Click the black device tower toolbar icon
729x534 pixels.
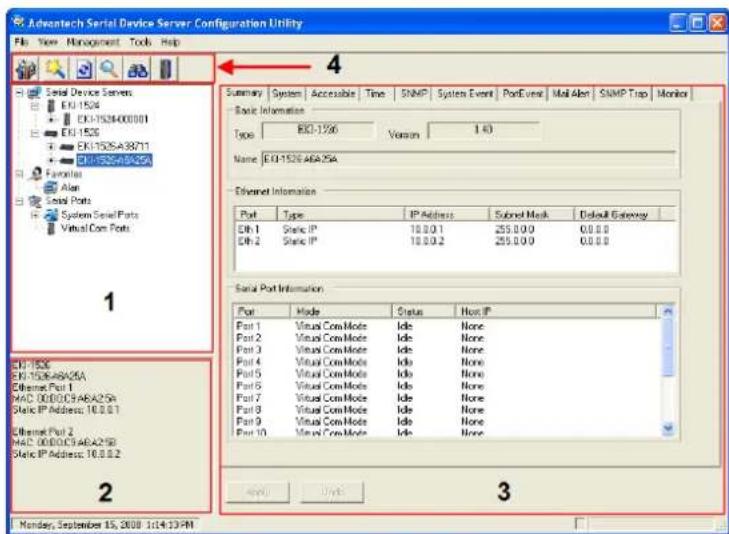click(166, 69)
